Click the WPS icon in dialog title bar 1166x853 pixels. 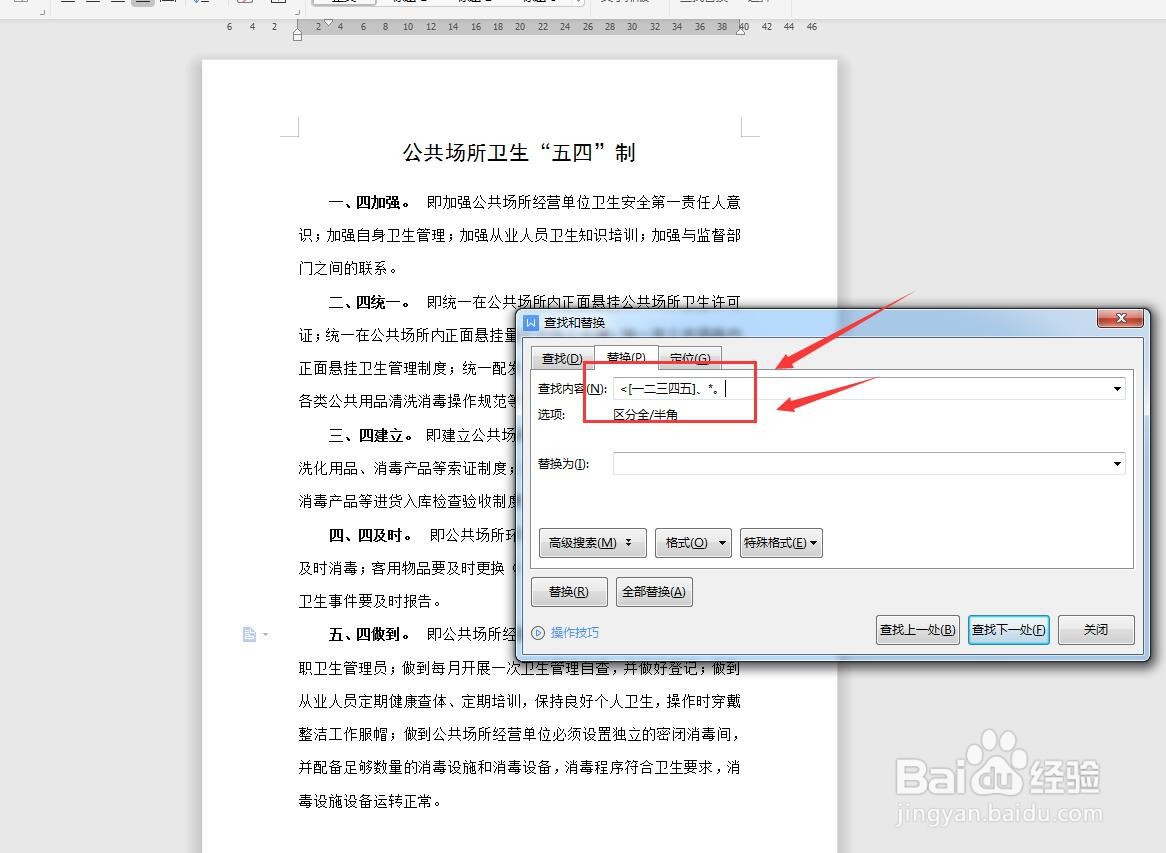(x=531, y=323)
